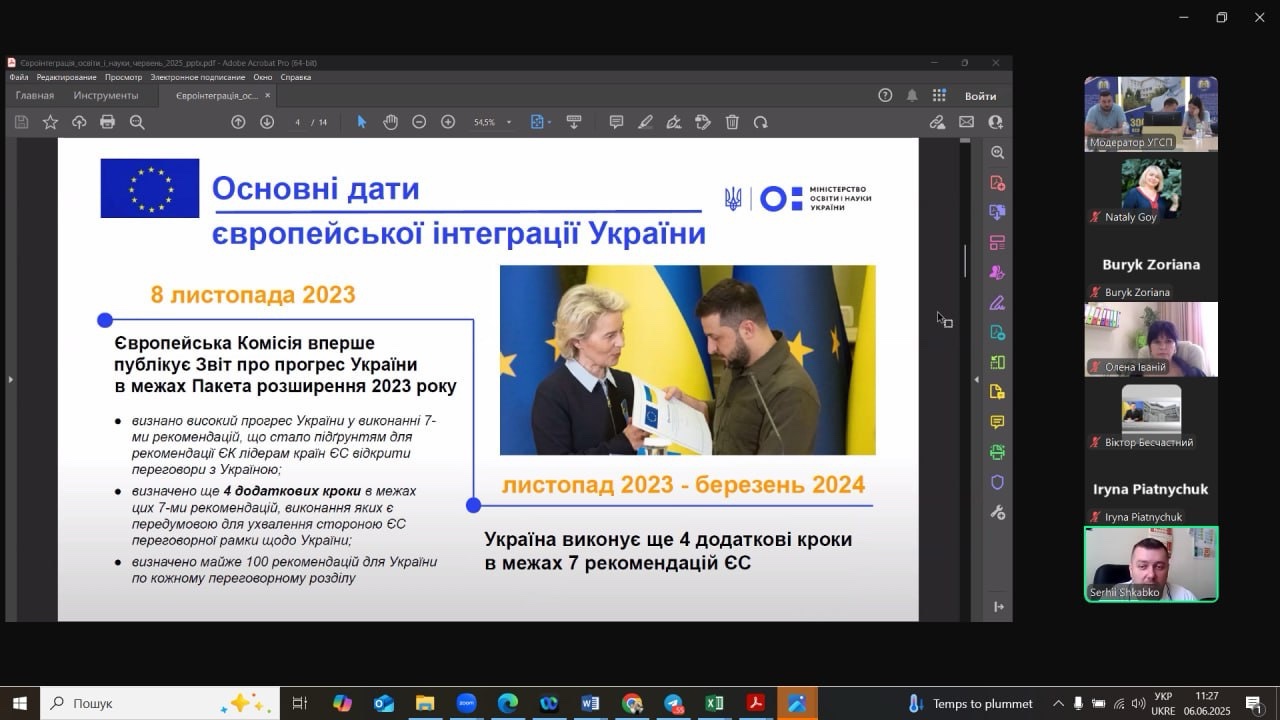Delete with the trash can icon
The image size is (1280, 720).
732,122
